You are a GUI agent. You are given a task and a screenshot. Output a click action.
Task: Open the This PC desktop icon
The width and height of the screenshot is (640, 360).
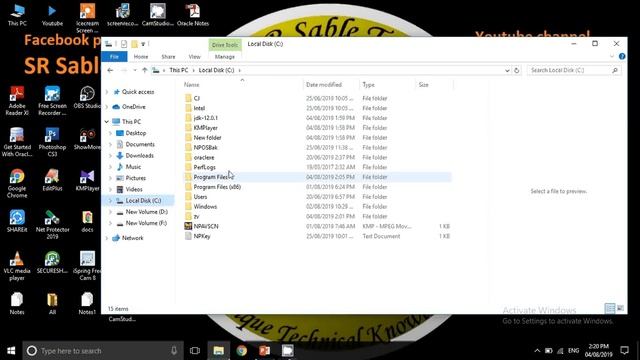tap(17, 15)
